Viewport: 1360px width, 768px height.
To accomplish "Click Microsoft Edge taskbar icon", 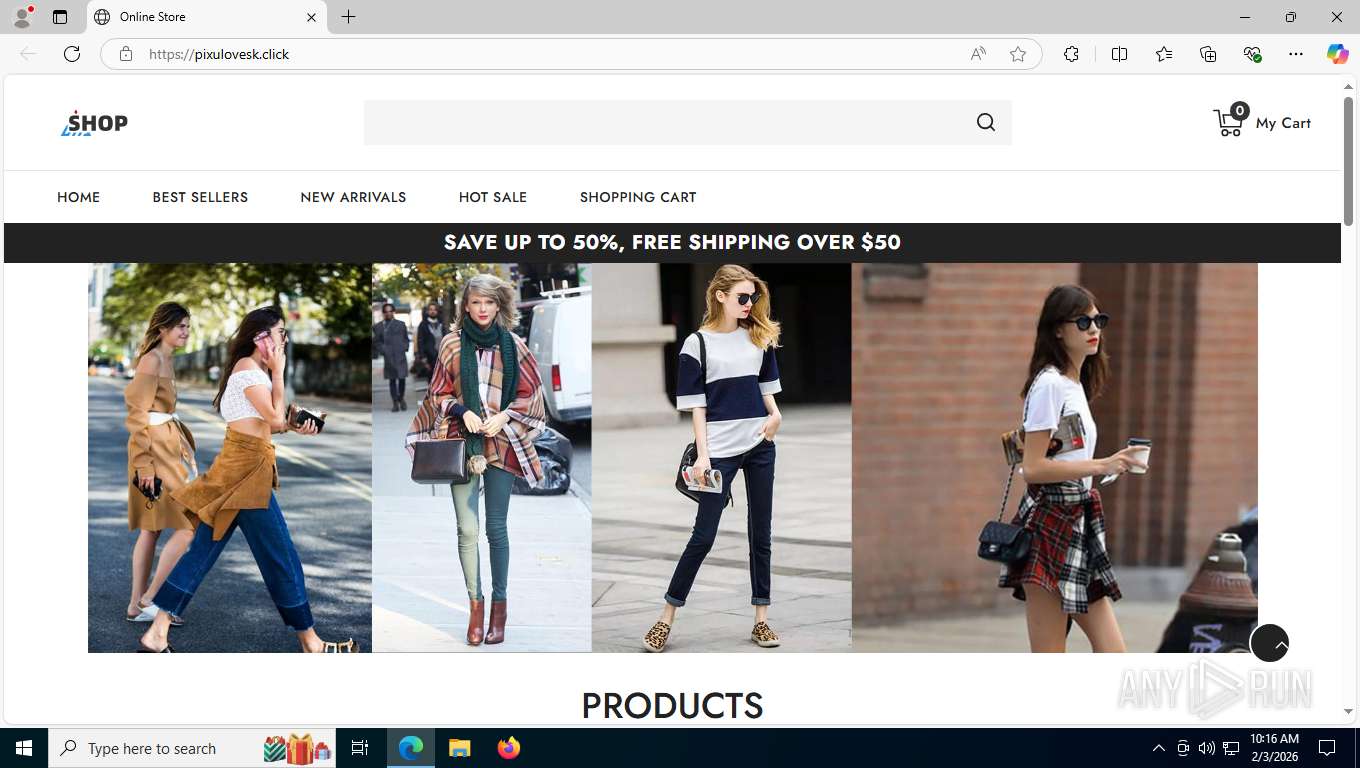I will (x=411, y=748).
